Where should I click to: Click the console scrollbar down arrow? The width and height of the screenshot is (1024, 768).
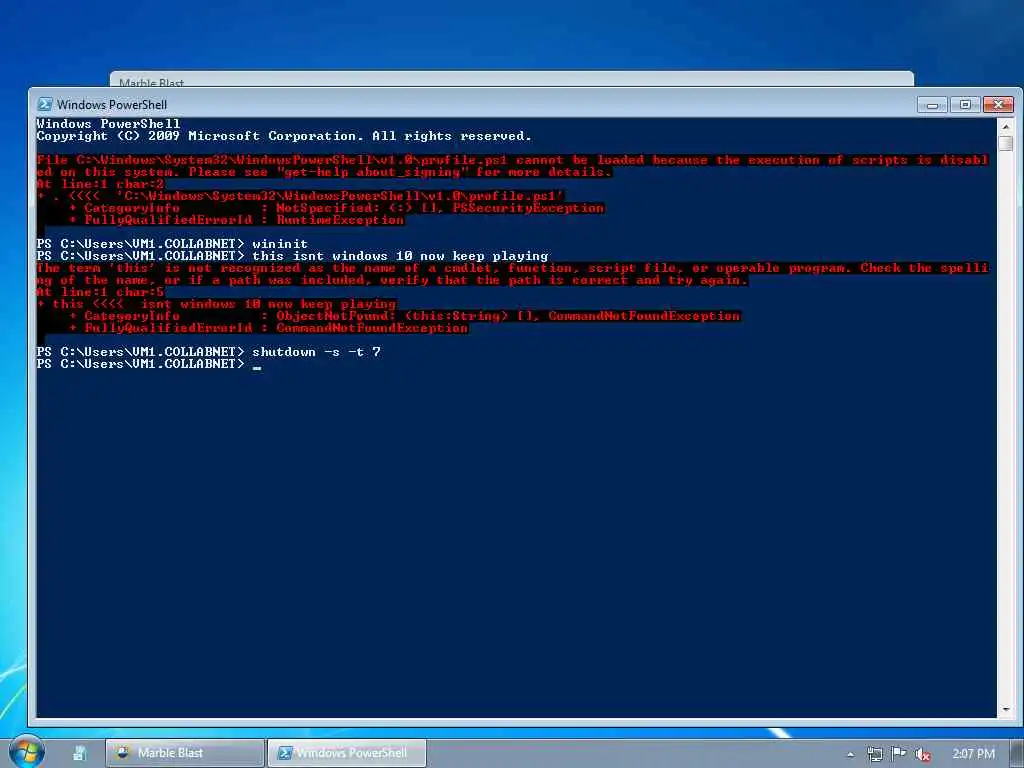1006,709
